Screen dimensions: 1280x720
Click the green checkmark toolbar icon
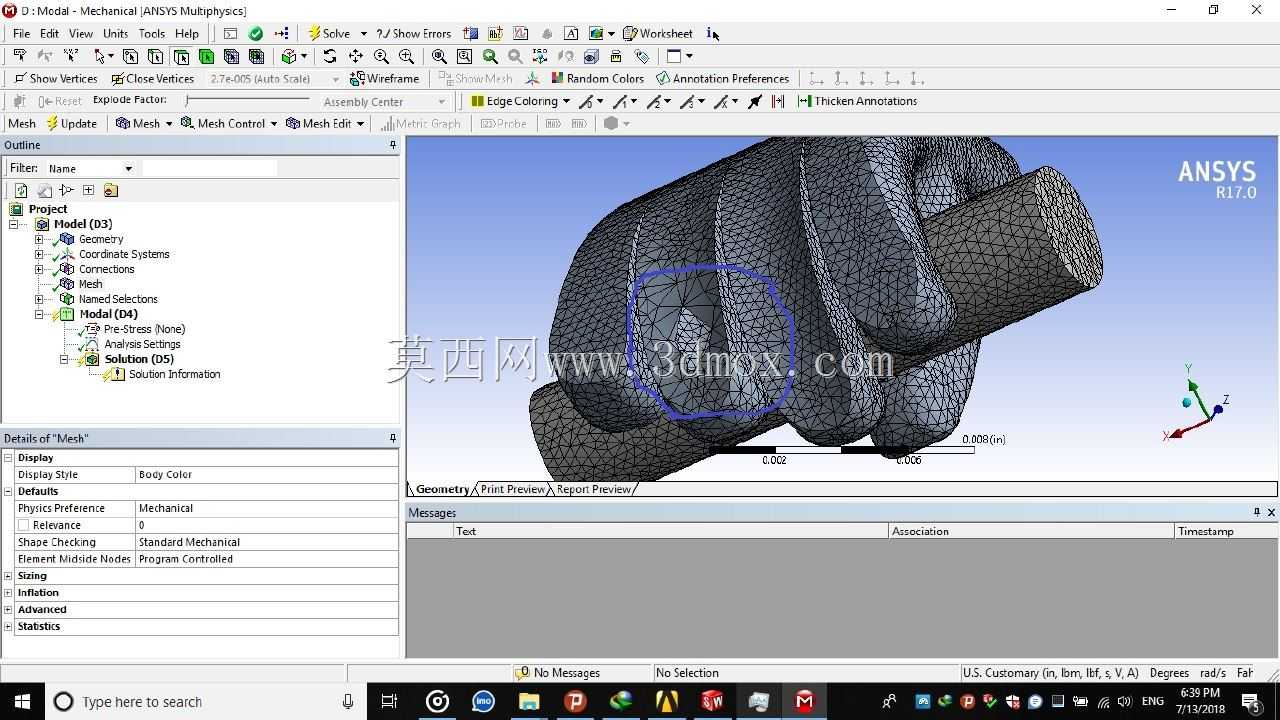(256, 33)
